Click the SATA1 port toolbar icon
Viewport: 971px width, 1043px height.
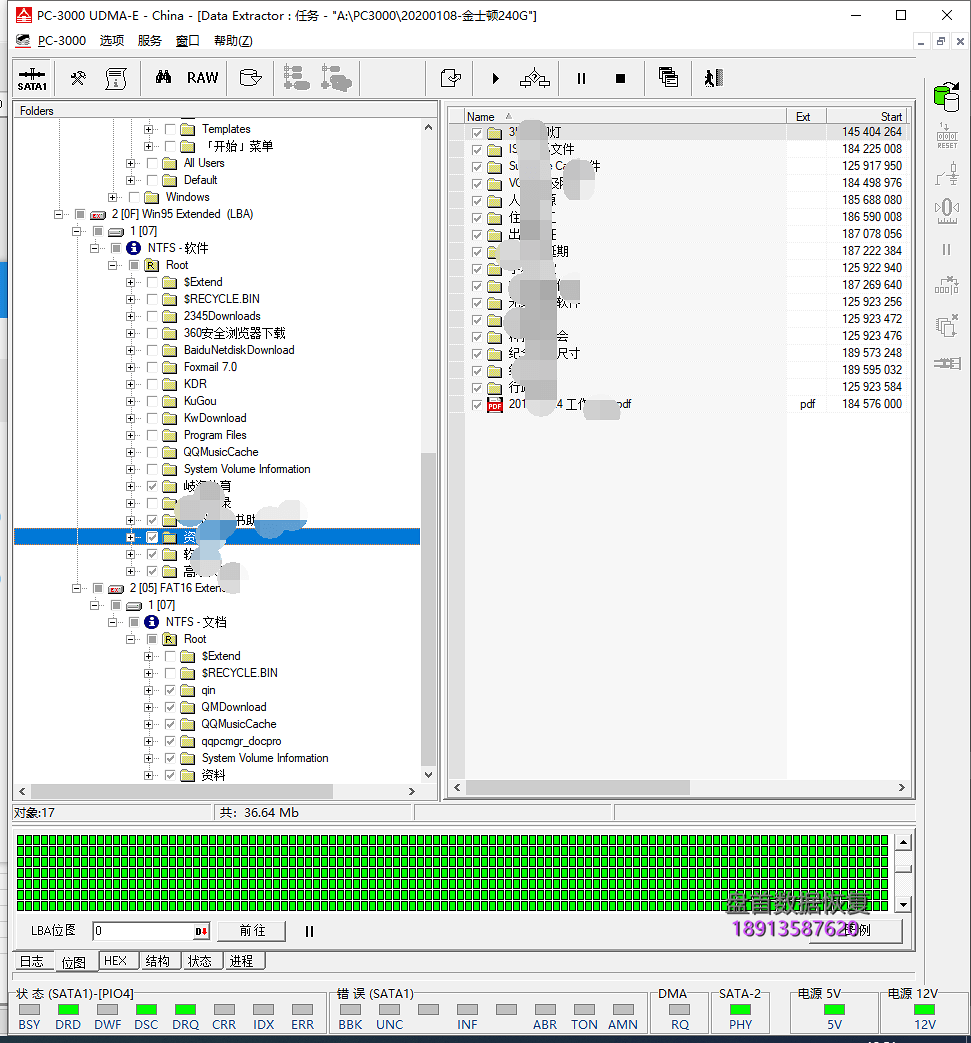(x=32, y=78)
